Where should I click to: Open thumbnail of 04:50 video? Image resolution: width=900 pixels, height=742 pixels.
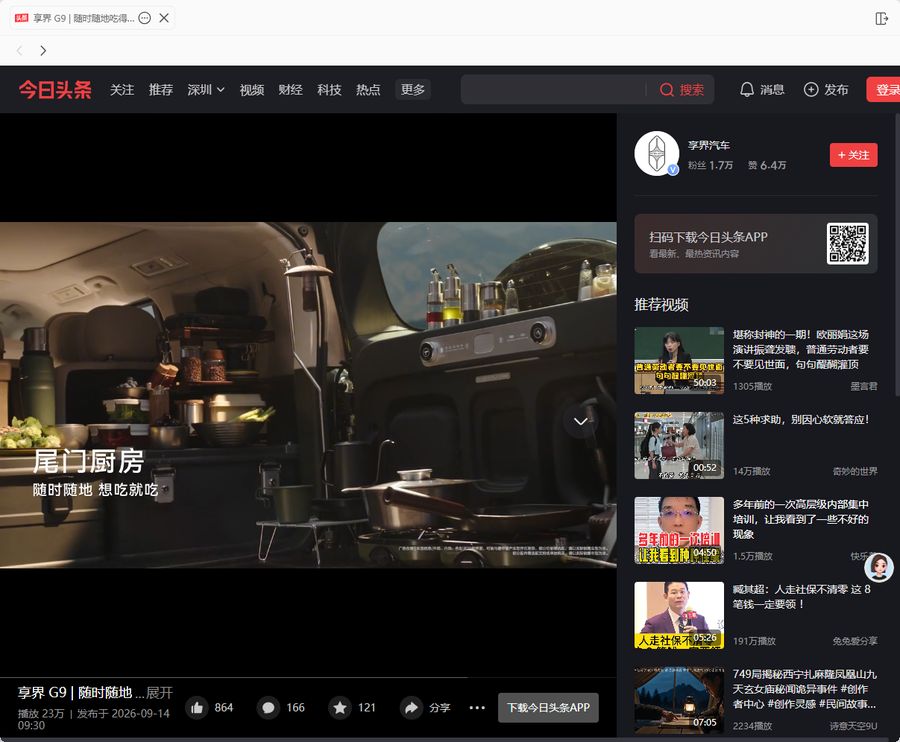(x=679, y=530)
